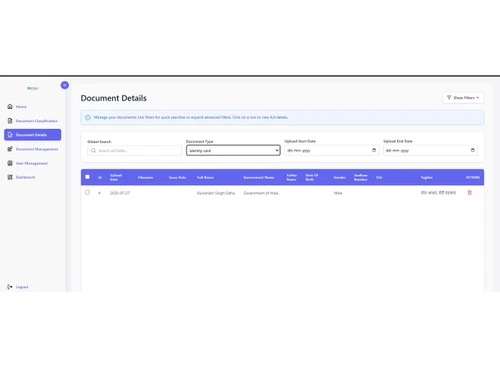Click 'Government of India' cell
The width and height of the screenshot is (500, 375).
(261, 193)
